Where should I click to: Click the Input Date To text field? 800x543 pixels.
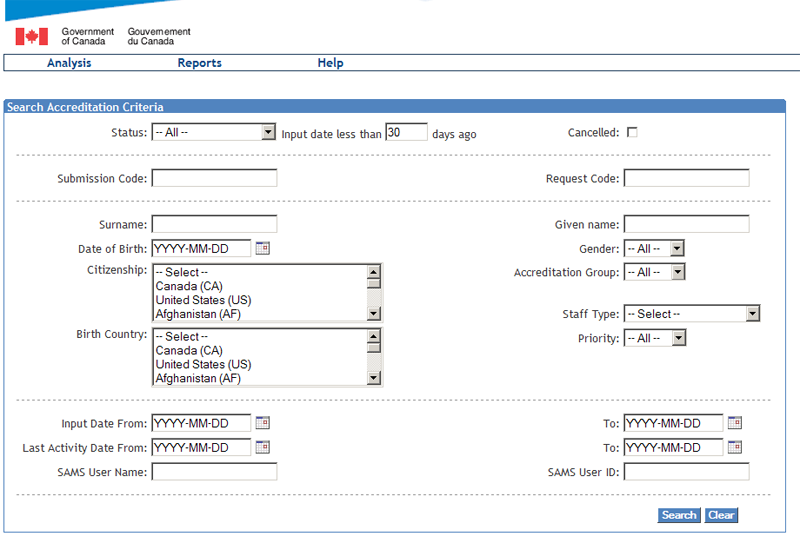click(x=673, y=423)
